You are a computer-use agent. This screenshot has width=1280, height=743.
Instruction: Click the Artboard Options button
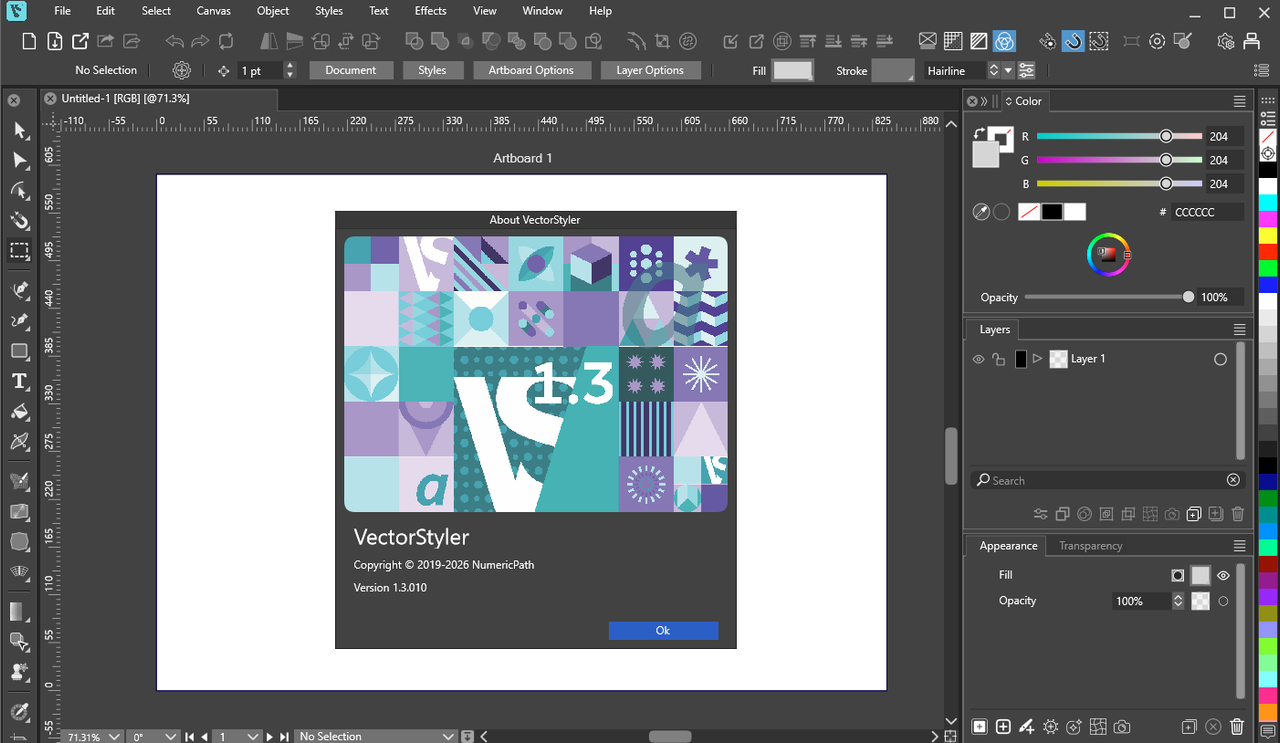tap(530, 71)
